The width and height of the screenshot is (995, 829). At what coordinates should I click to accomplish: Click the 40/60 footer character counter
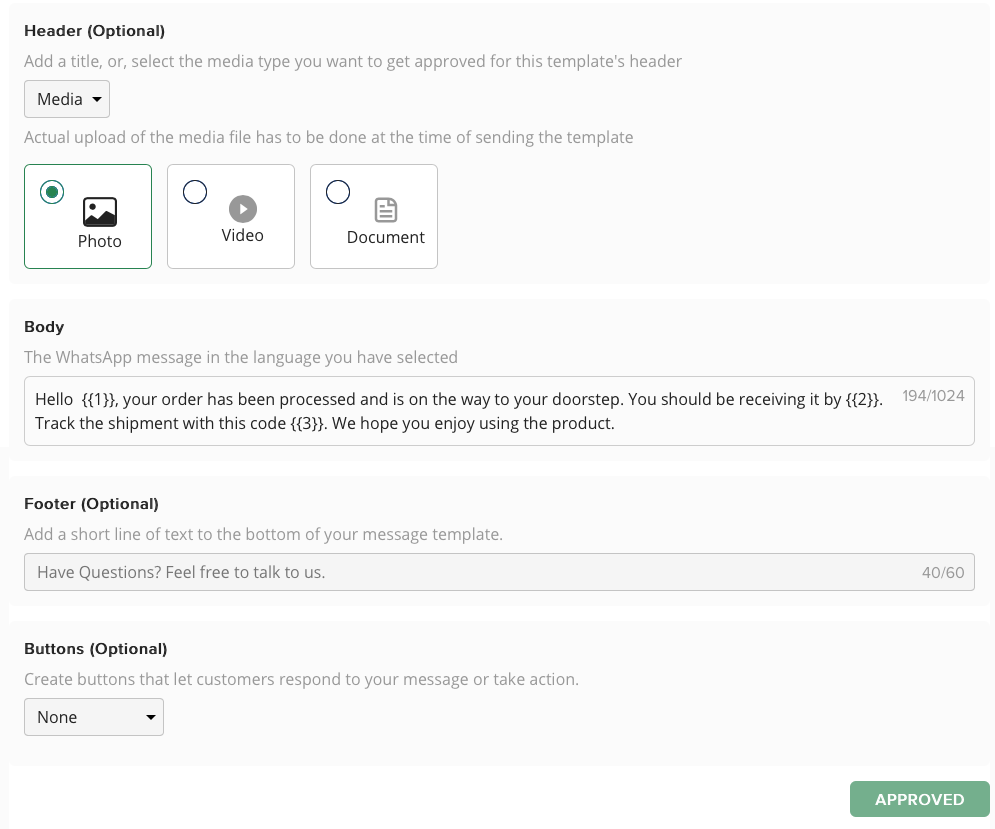pyautogui.click(x=942, y=571)
